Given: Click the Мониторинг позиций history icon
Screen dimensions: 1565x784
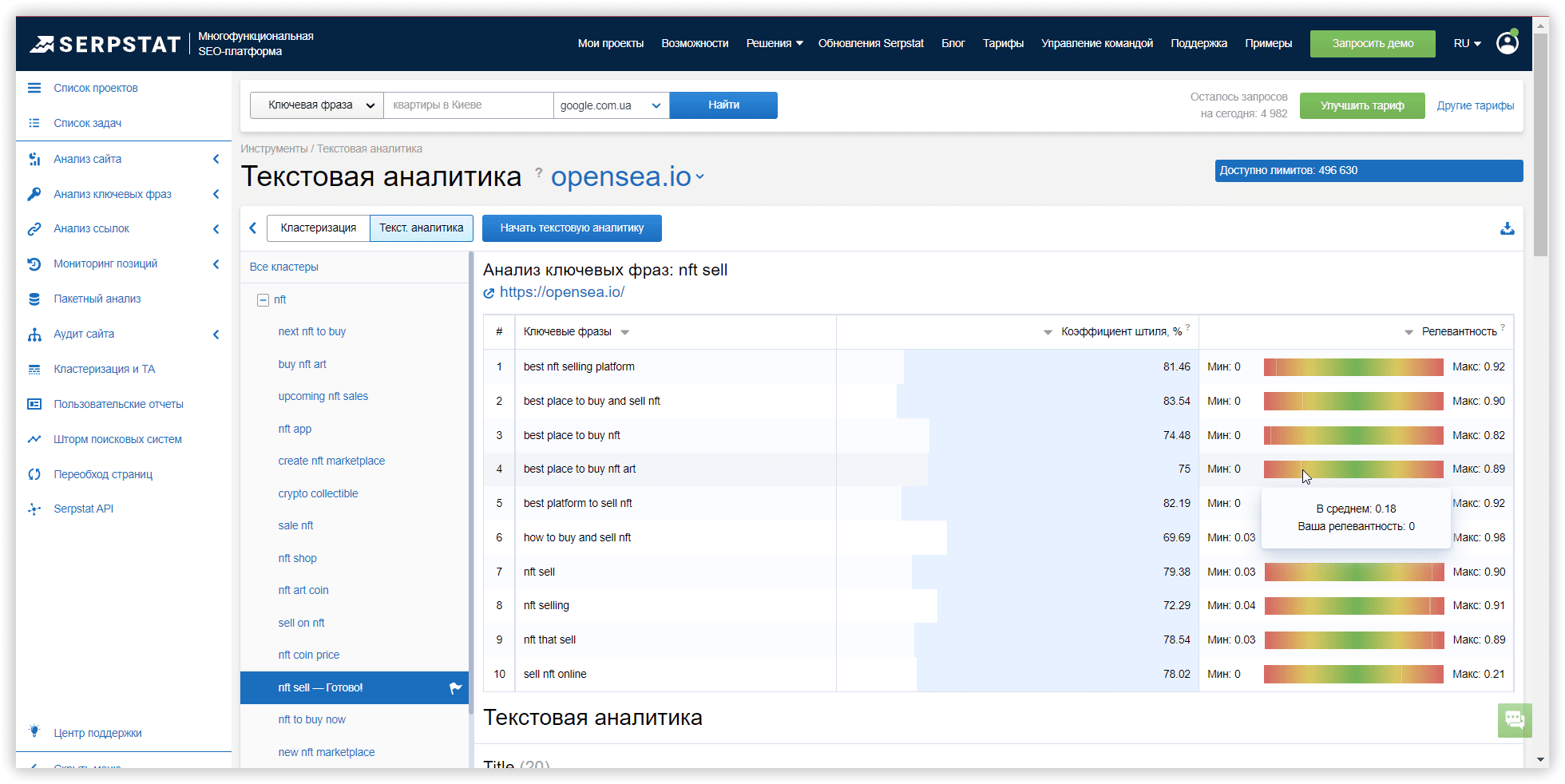Looking at the screenshot, I should pos(34,263).
